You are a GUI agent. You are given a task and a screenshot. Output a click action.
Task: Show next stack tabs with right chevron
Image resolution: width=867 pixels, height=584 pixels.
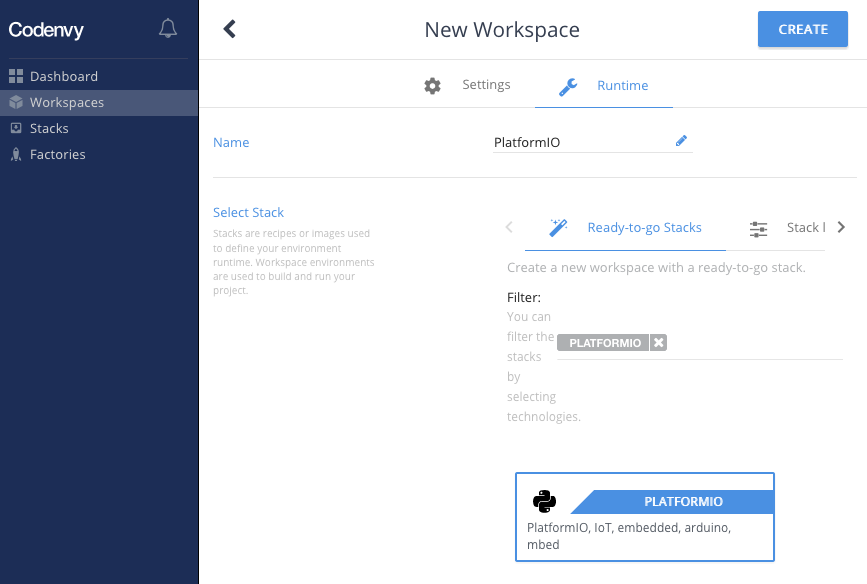click(x=841, y=227)
